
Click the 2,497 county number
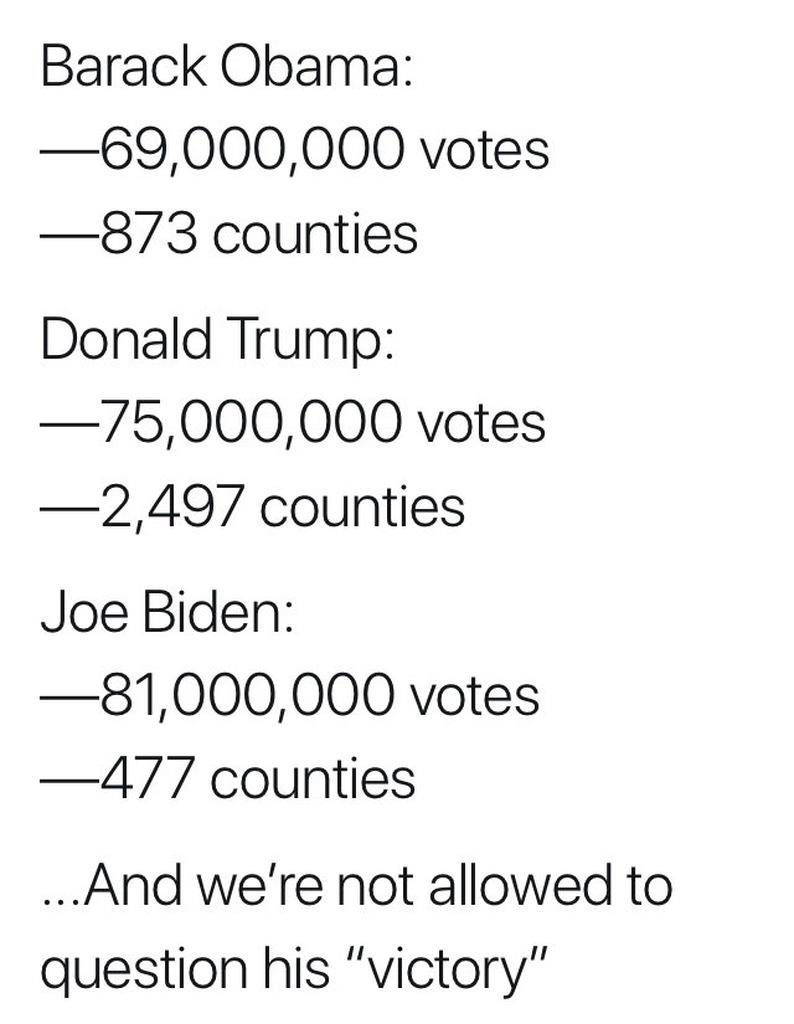click(171, 506)
